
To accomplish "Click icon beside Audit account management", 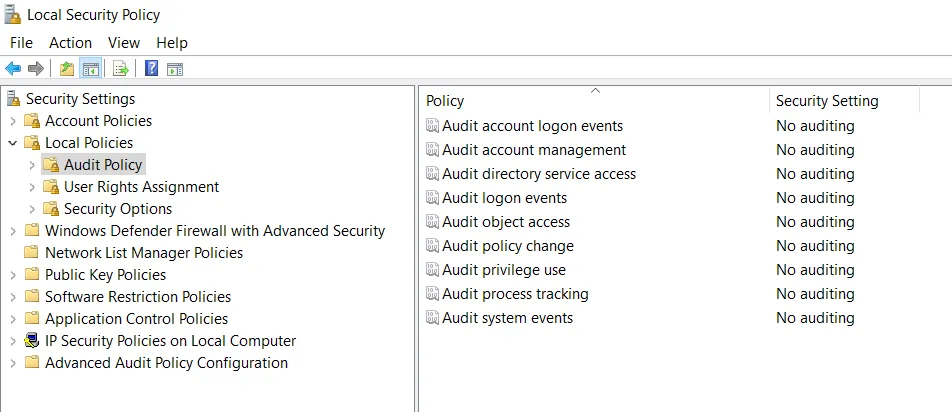I will click(432, 150).
